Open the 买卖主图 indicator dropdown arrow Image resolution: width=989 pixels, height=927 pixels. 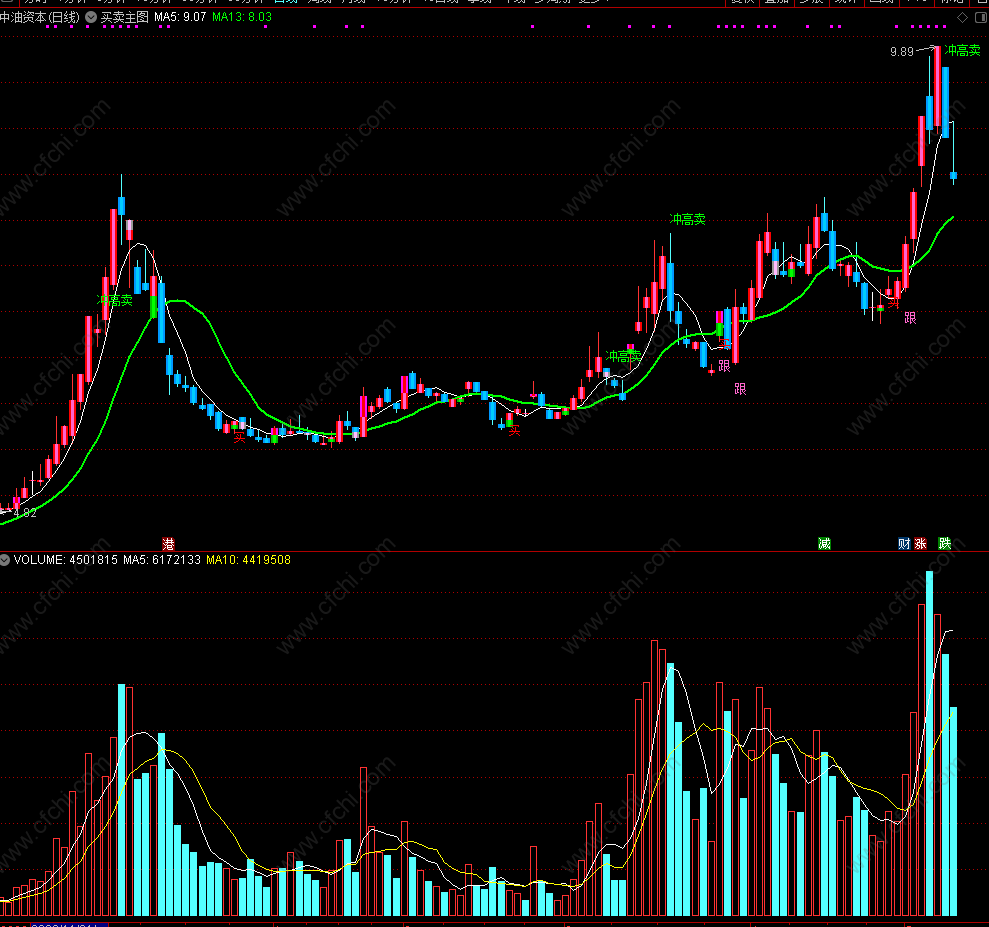pyautogui.click(x=91, y=17)
